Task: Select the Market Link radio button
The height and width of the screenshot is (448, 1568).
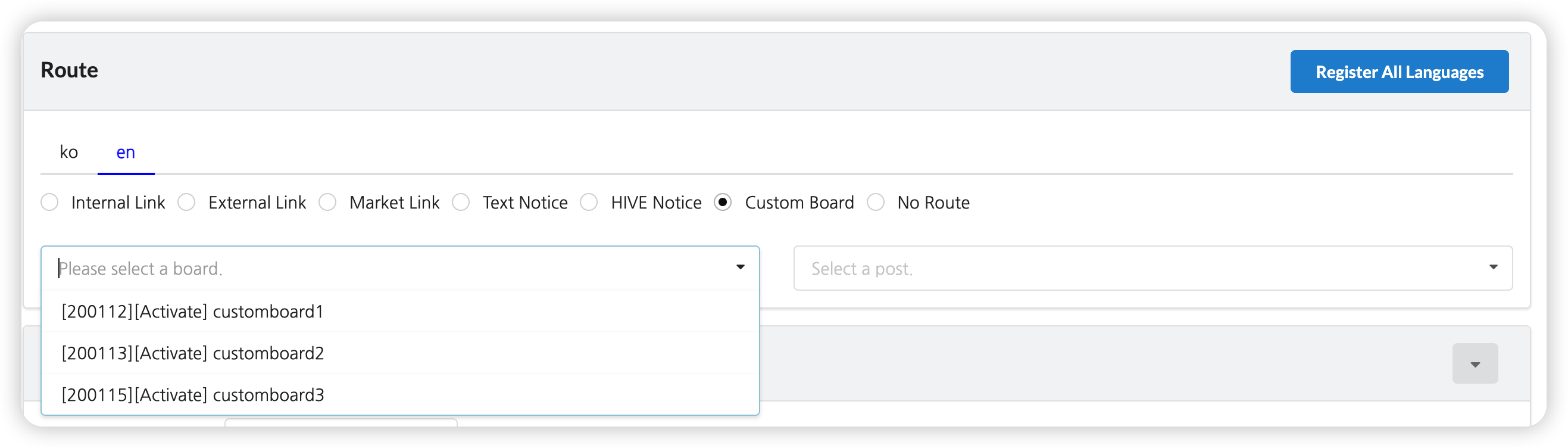Action: coord(327,203)
